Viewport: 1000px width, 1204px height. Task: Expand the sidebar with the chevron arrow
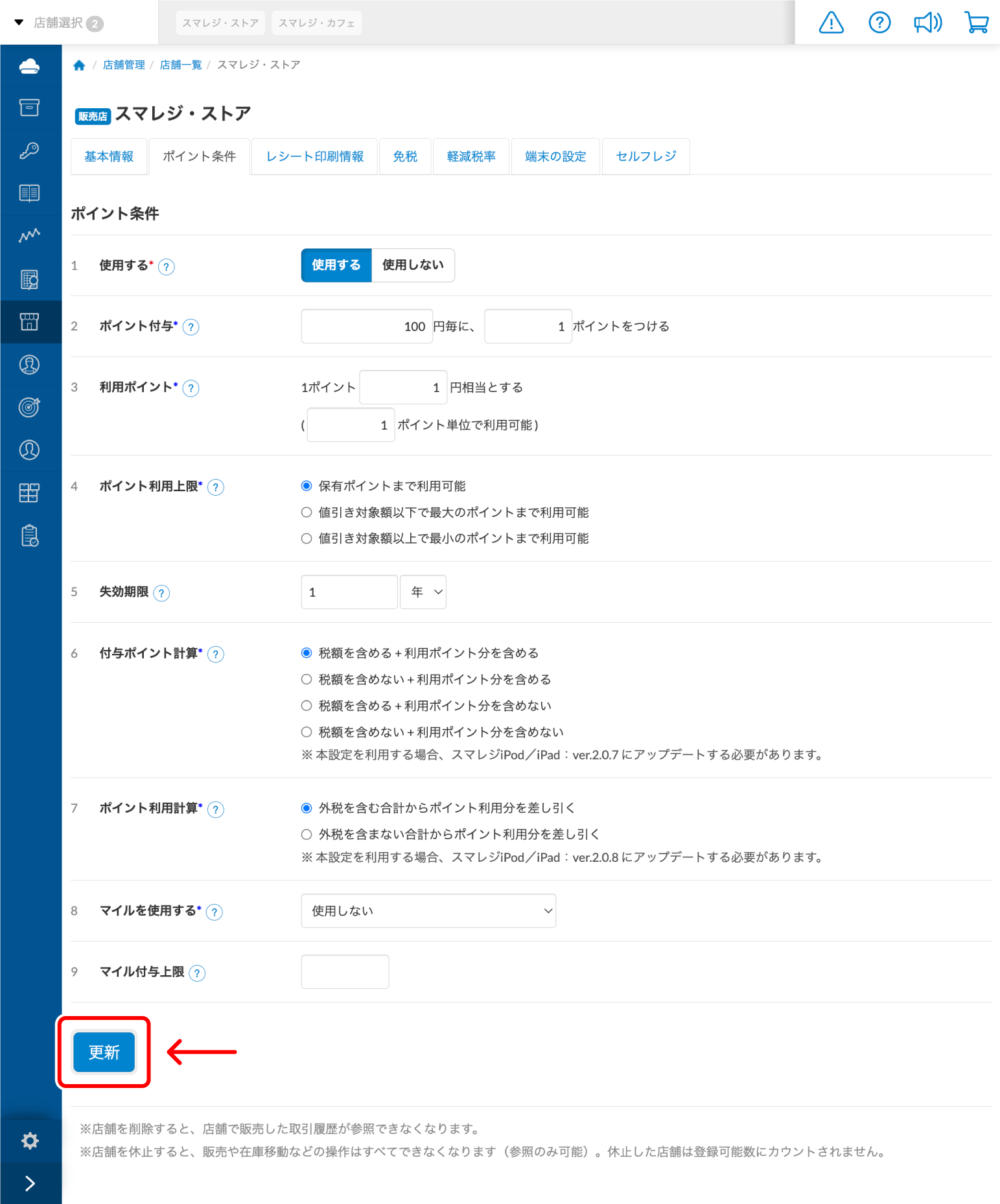tap(30, 1183)
